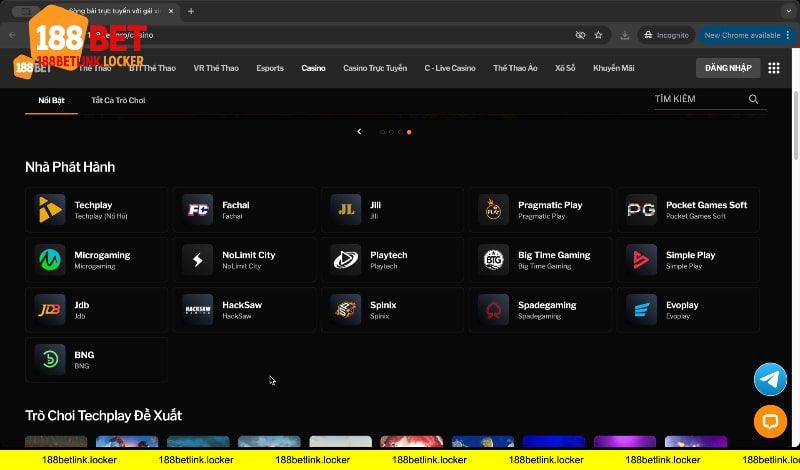Select the Spadegaming logo icon
800x470 pixels.
click(493, 310)
